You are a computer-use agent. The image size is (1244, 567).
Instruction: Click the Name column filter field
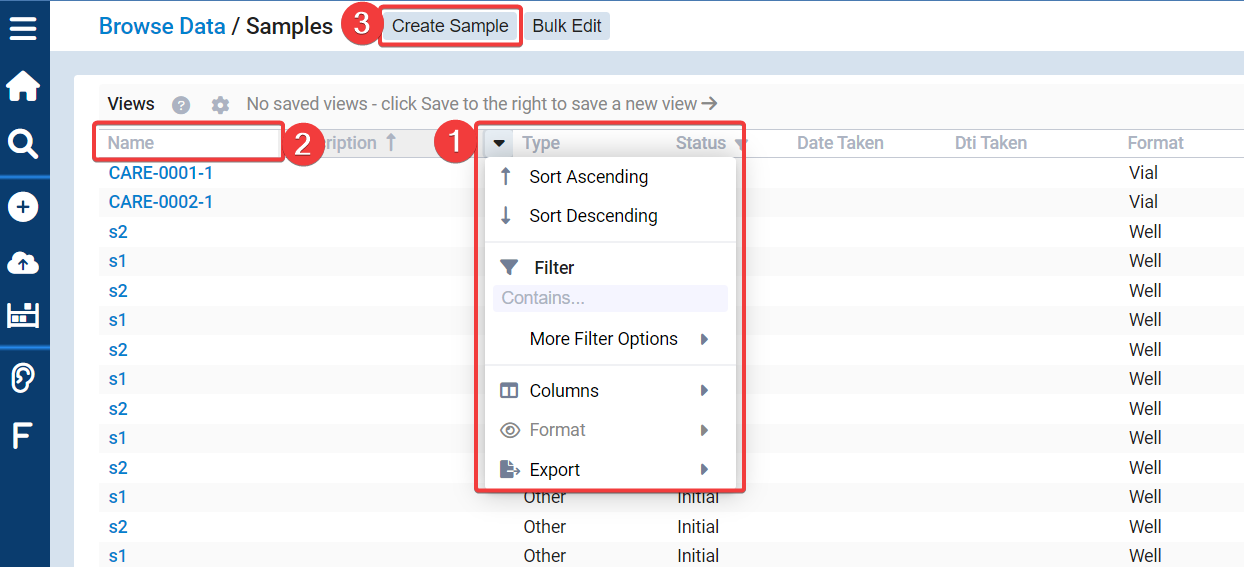point(188,143)
